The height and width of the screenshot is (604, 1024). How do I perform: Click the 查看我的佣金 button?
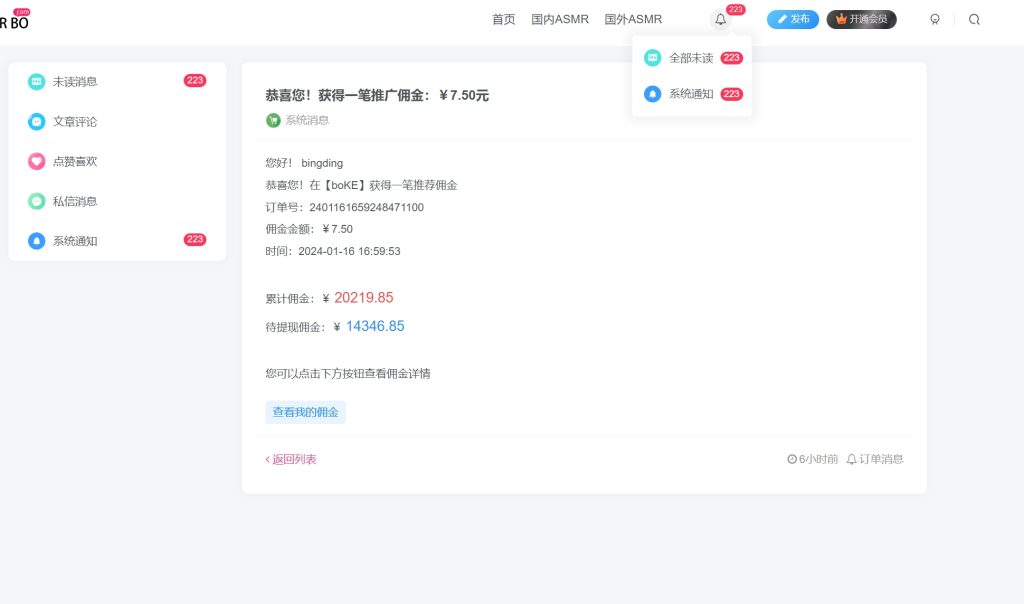point(305,411)
